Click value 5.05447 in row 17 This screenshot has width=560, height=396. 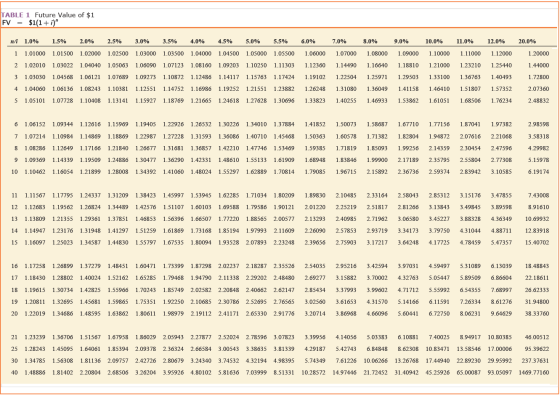click(x=439, y=278)
